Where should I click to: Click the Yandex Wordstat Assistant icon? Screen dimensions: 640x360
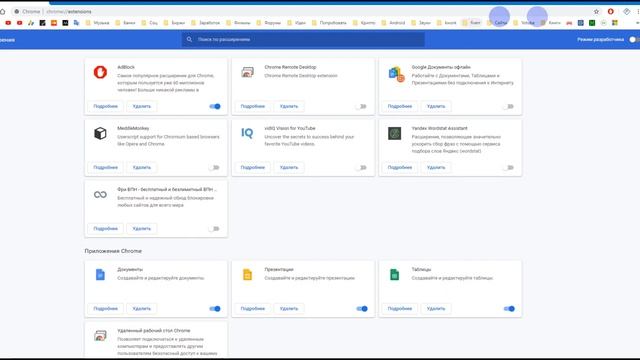394,133
